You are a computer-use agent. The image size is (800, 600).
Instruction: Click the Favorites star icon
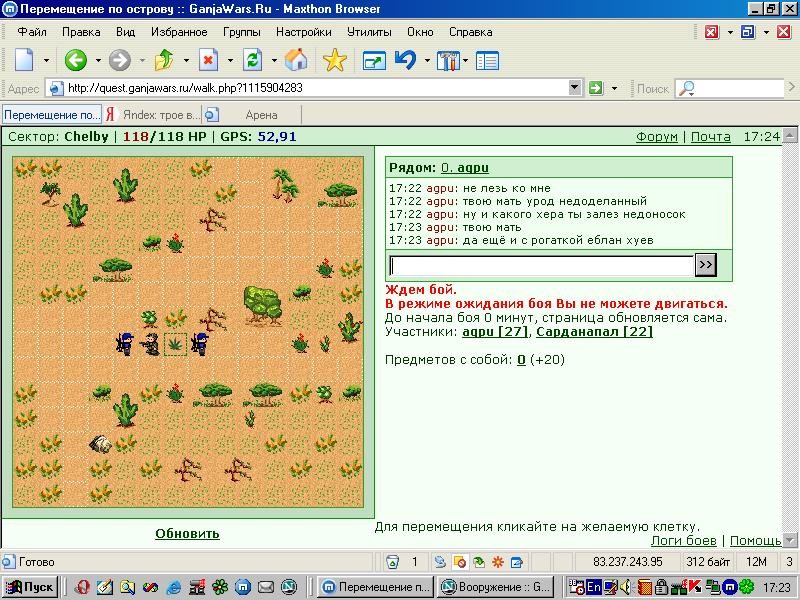(335, 61)
